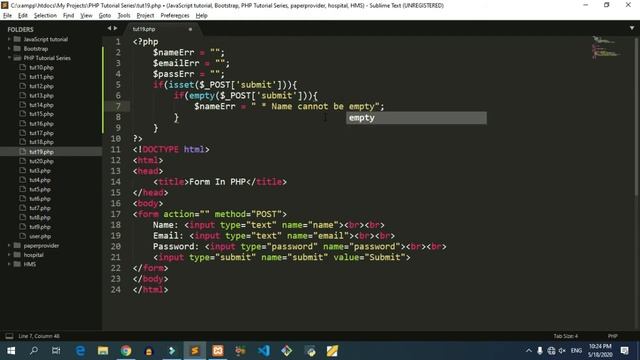The width and height of the screenshot is (640, 360).
Task: Click the Tab Size: 4 indicator
Action: 566,336
